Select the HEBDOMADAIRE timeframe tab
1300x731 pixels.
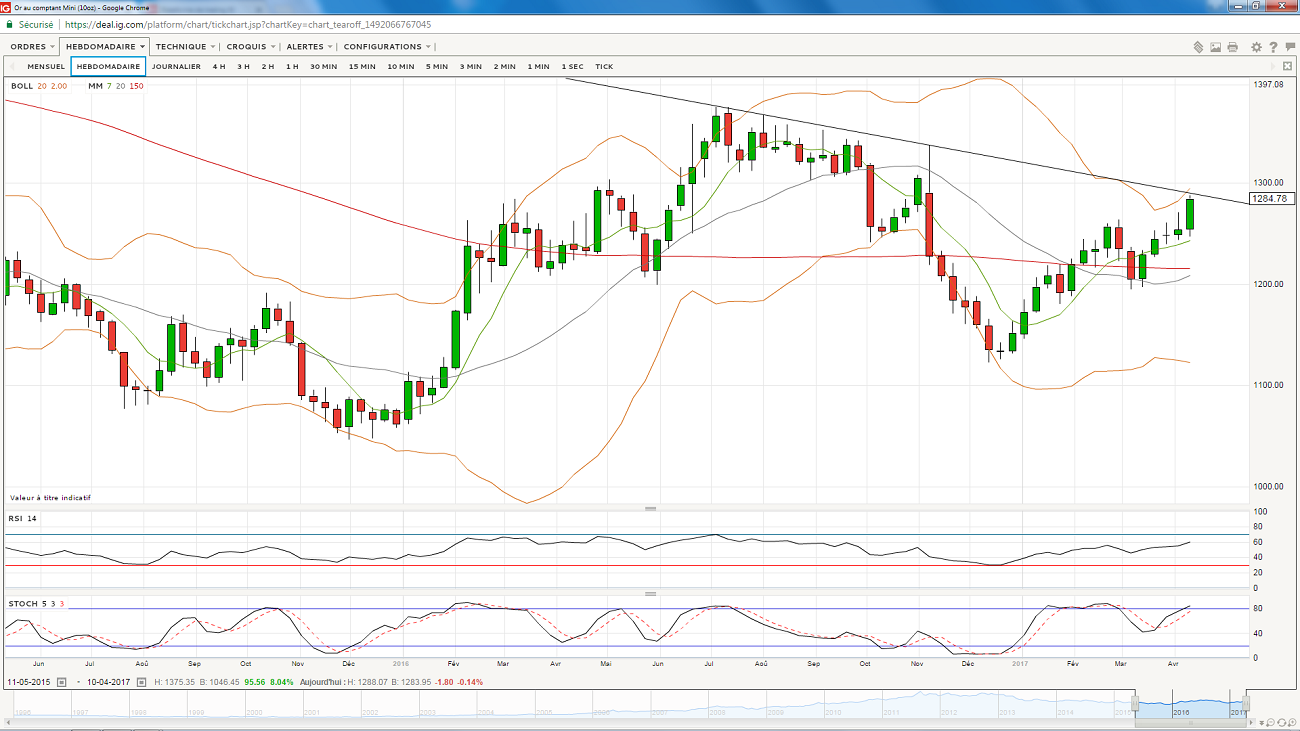click(x=108, y=67)
